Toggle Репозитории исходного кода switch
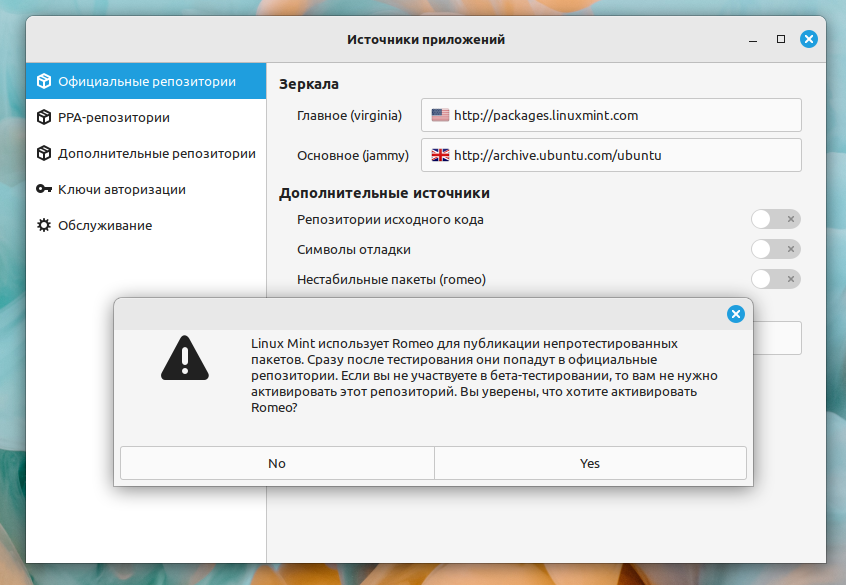The width and height of the screenshot is (846, 585). pyautogui.click(x=775, y=219)
